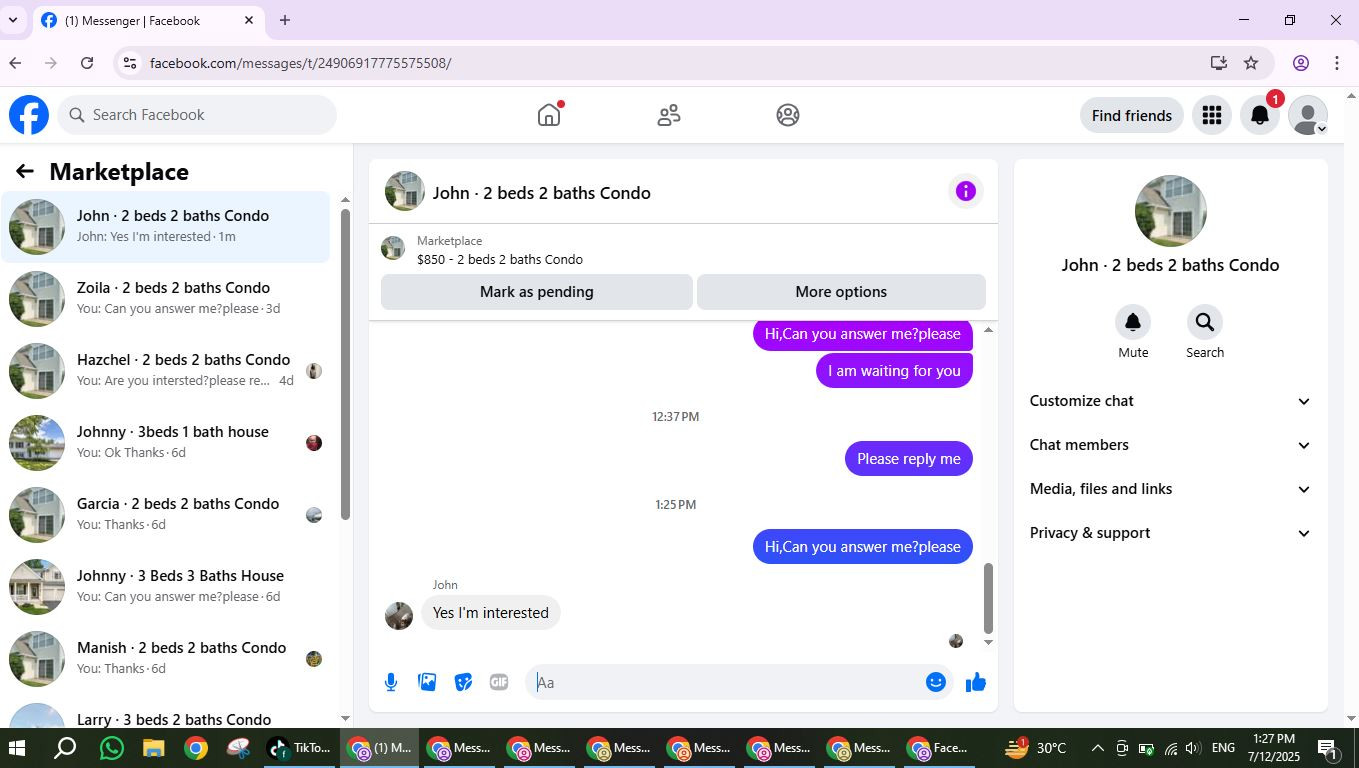
Task: Open the emoji picker smiley
Action: click(x=936, y=682)
